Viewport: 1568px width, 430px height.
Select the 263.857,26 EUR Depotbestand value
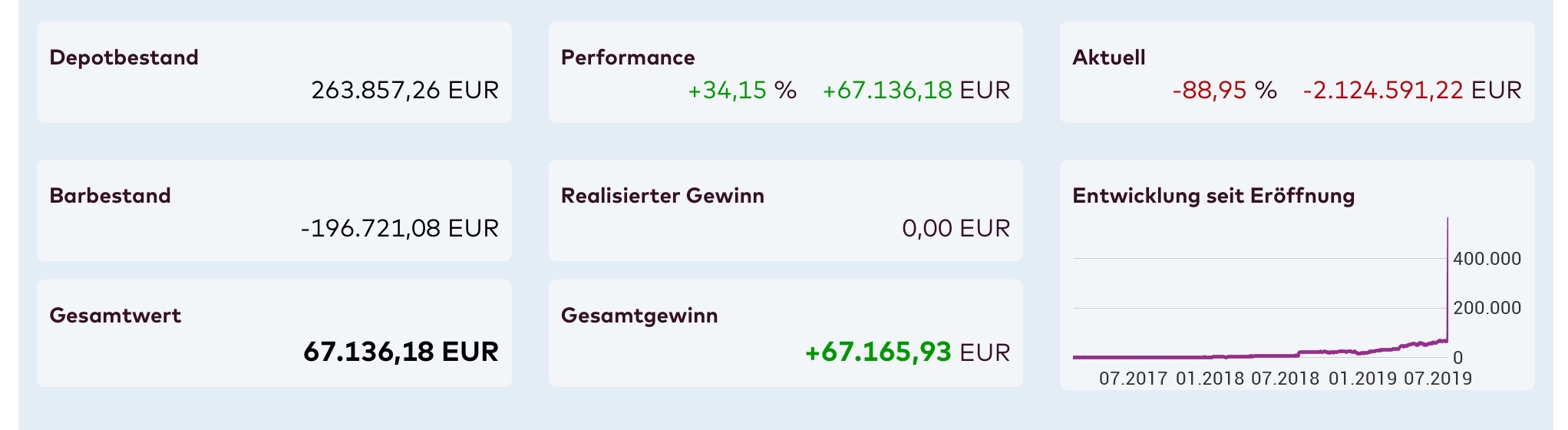[x=404, y=91]
